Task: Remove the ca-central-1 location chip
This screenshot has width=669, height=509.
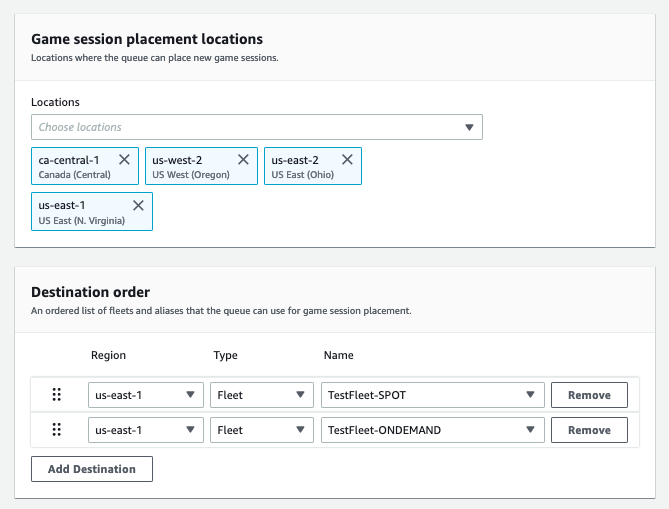Action: [124, 159]
